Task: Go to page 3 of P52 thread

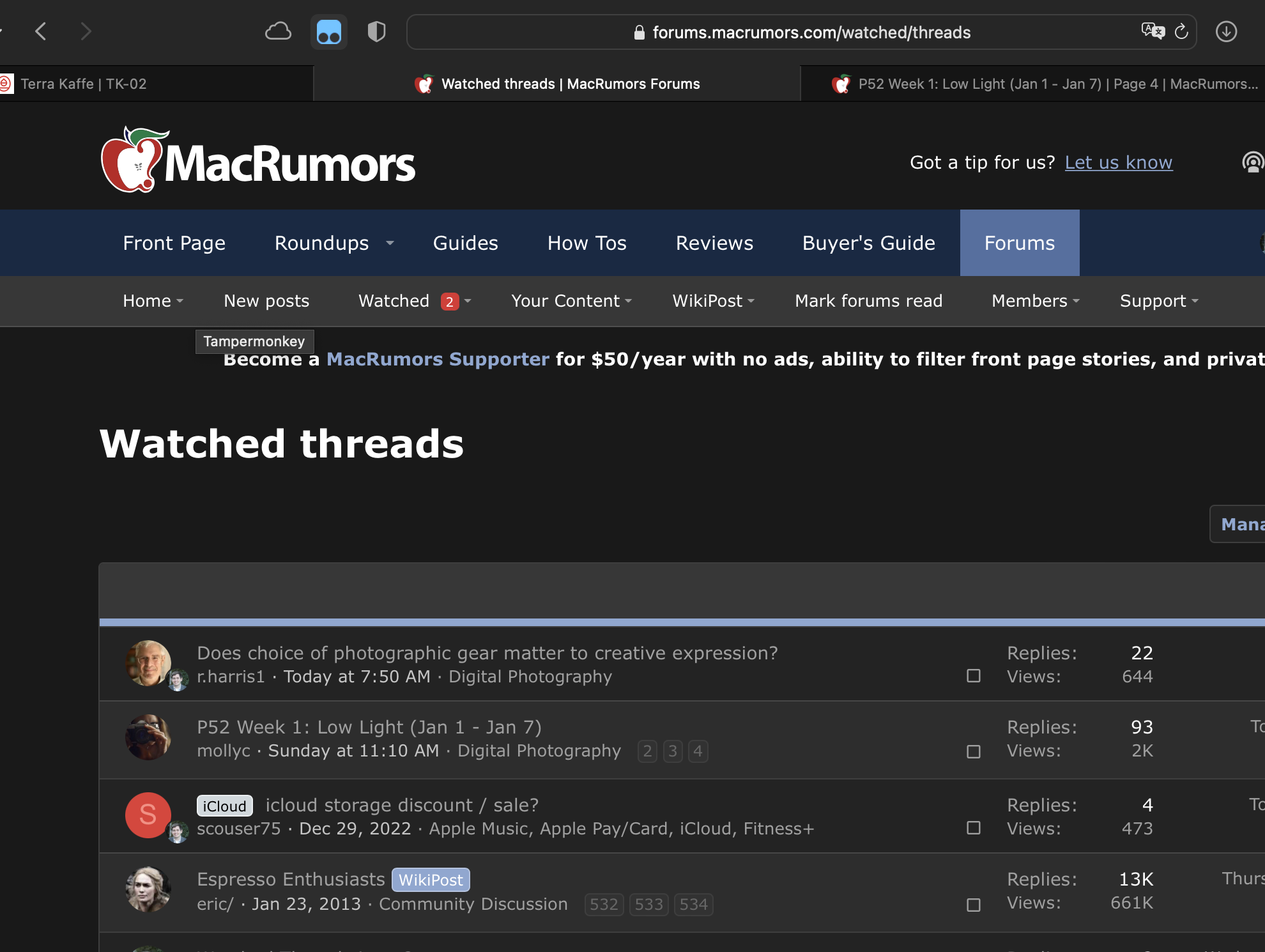Action: coord(673,751)
